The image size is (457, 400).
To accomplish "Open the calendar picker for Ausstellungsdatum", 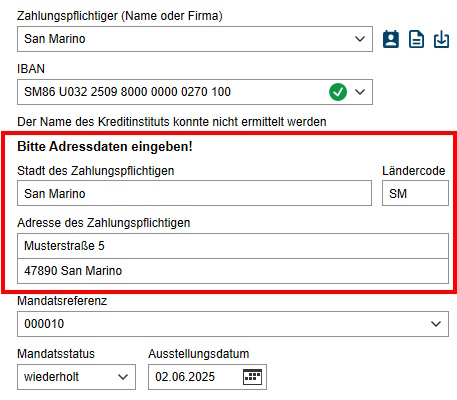I will coord(252,377).
